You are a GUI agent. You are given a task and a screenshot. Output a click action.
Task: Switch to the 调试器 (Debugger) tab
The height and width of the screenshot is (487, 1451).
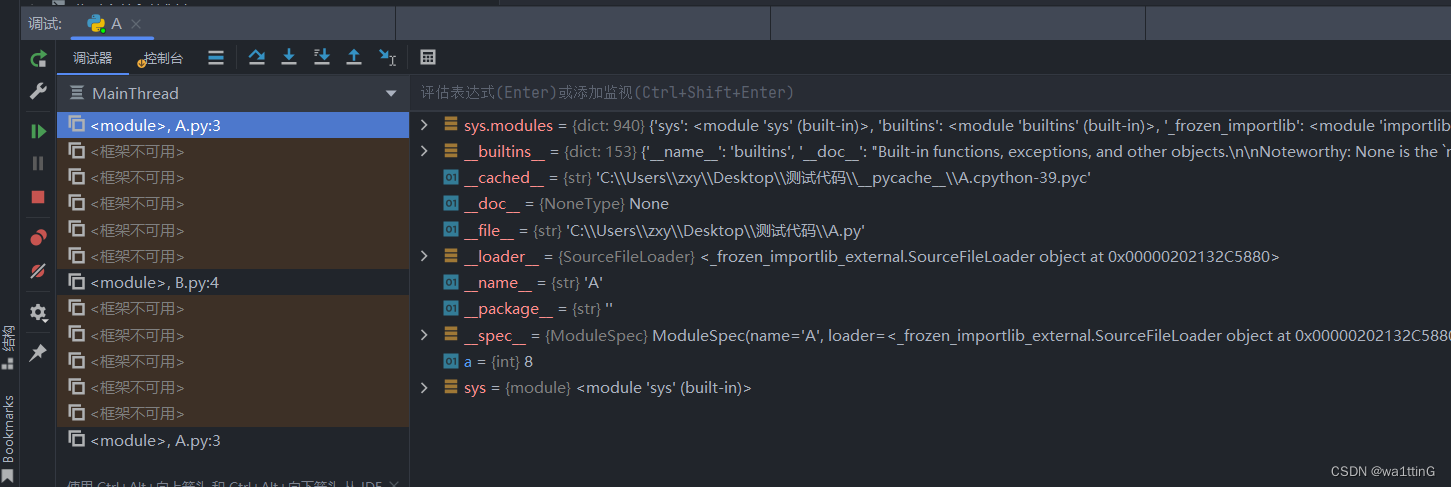93,59
